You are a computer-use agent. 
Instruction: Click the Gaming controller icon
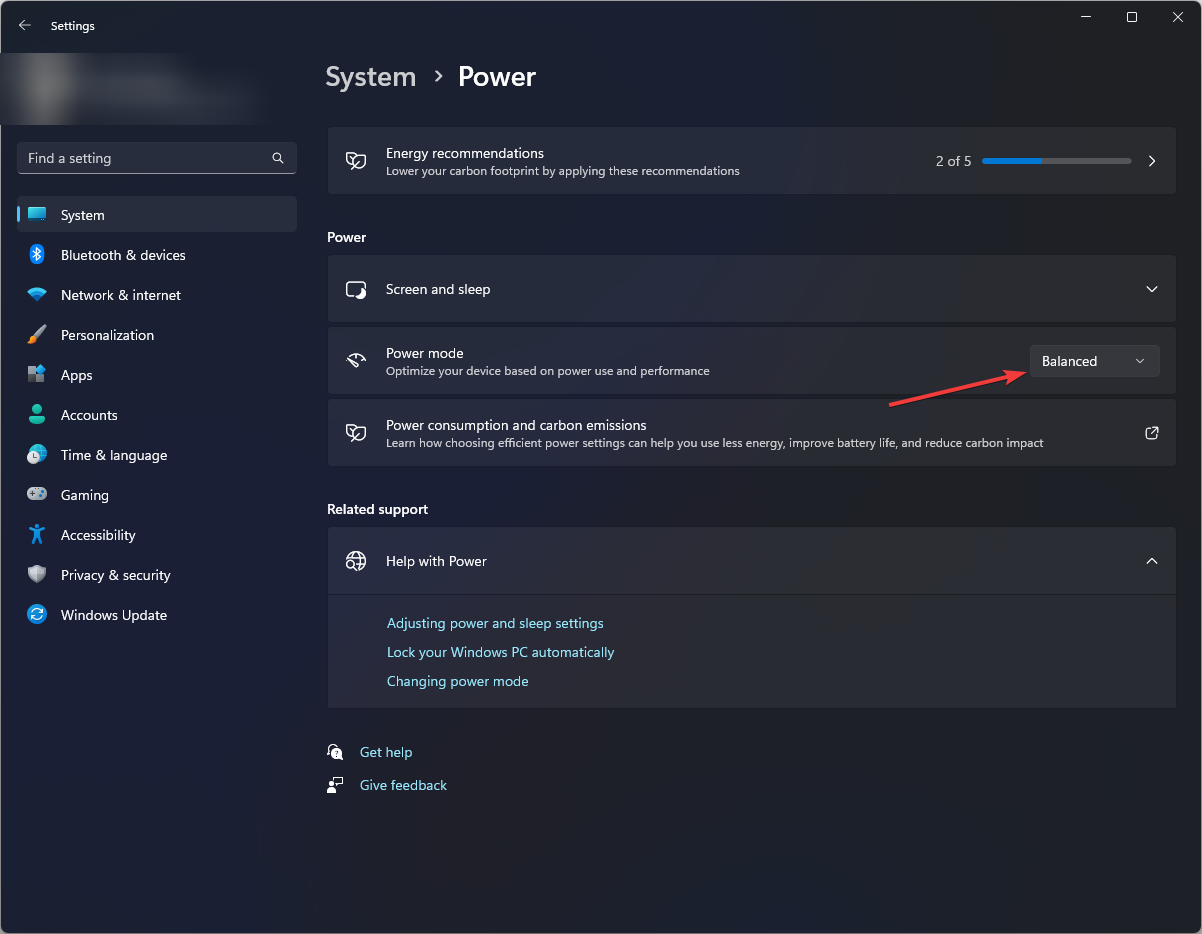click(x=37, y=495)
